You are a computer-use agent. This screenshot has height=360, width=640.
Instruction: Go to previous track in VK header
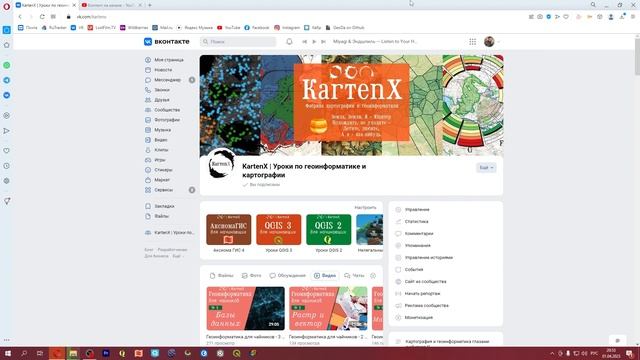pyautogui.click(x=304, y=42)
